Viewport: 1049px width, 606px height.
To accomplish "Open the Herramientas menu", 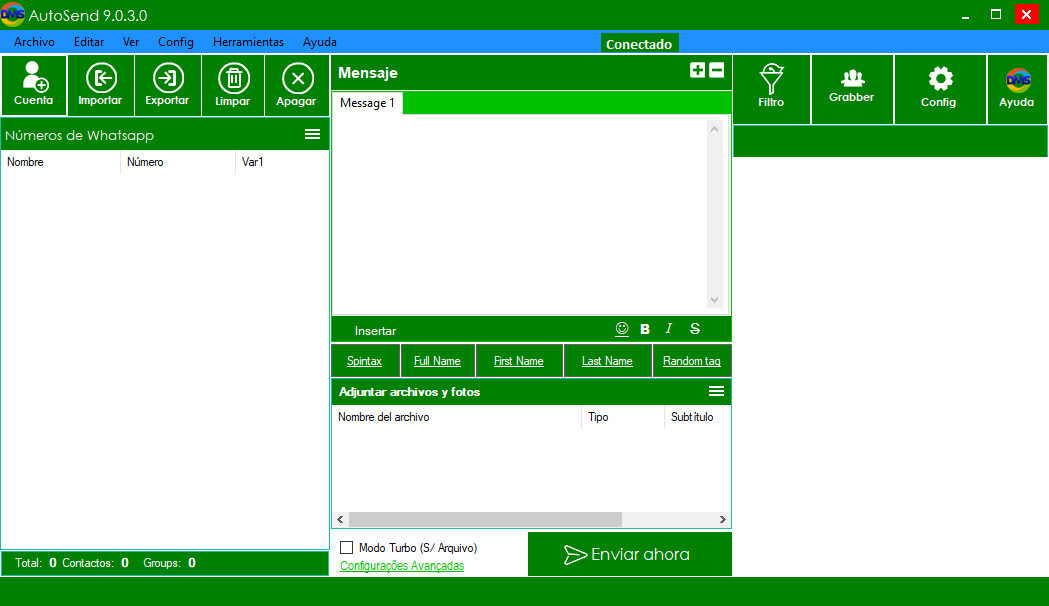I will point(248,42).
